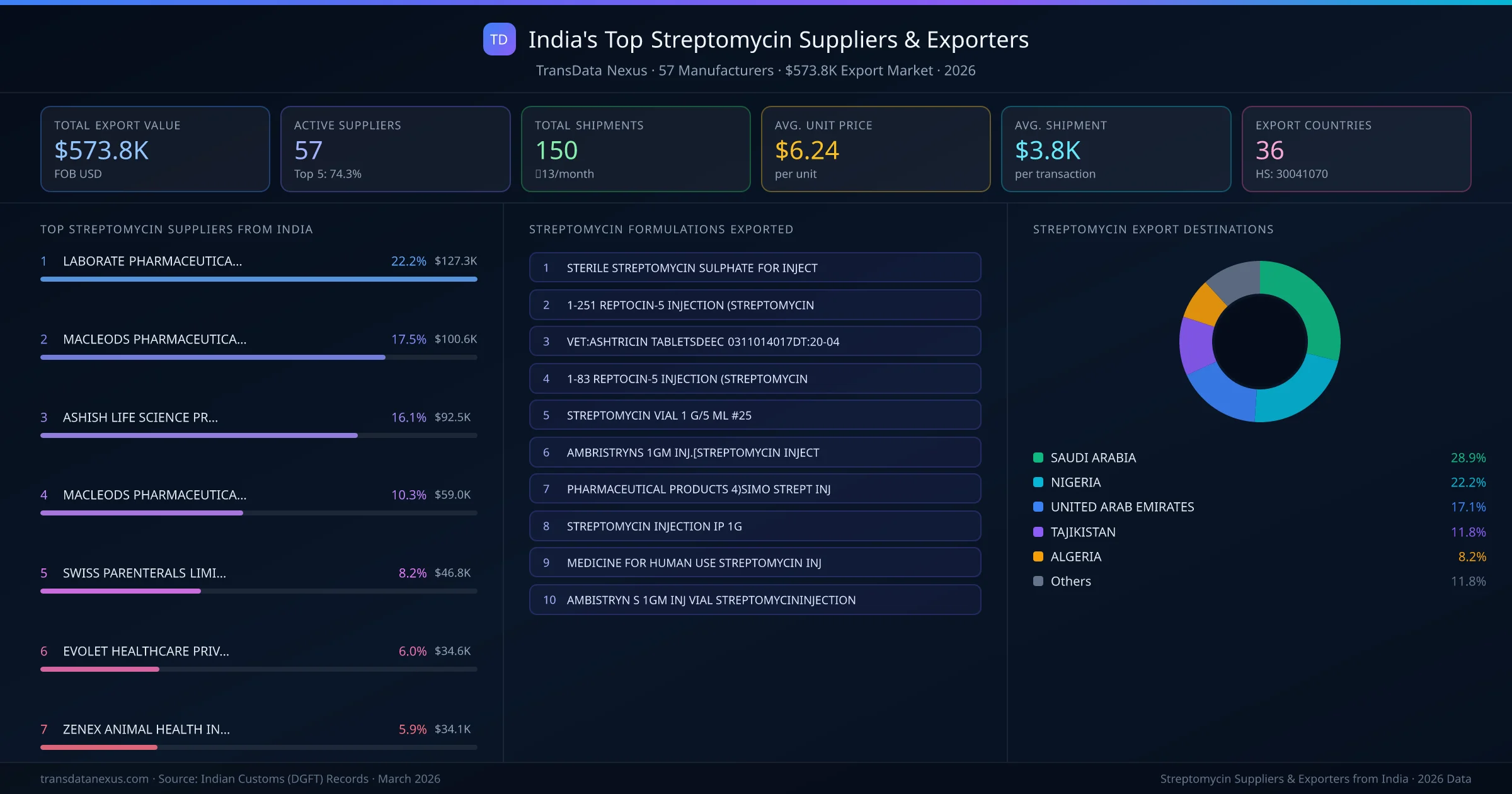Click the TOTAL EXPORT VALUE stat card

pos(155,149)
